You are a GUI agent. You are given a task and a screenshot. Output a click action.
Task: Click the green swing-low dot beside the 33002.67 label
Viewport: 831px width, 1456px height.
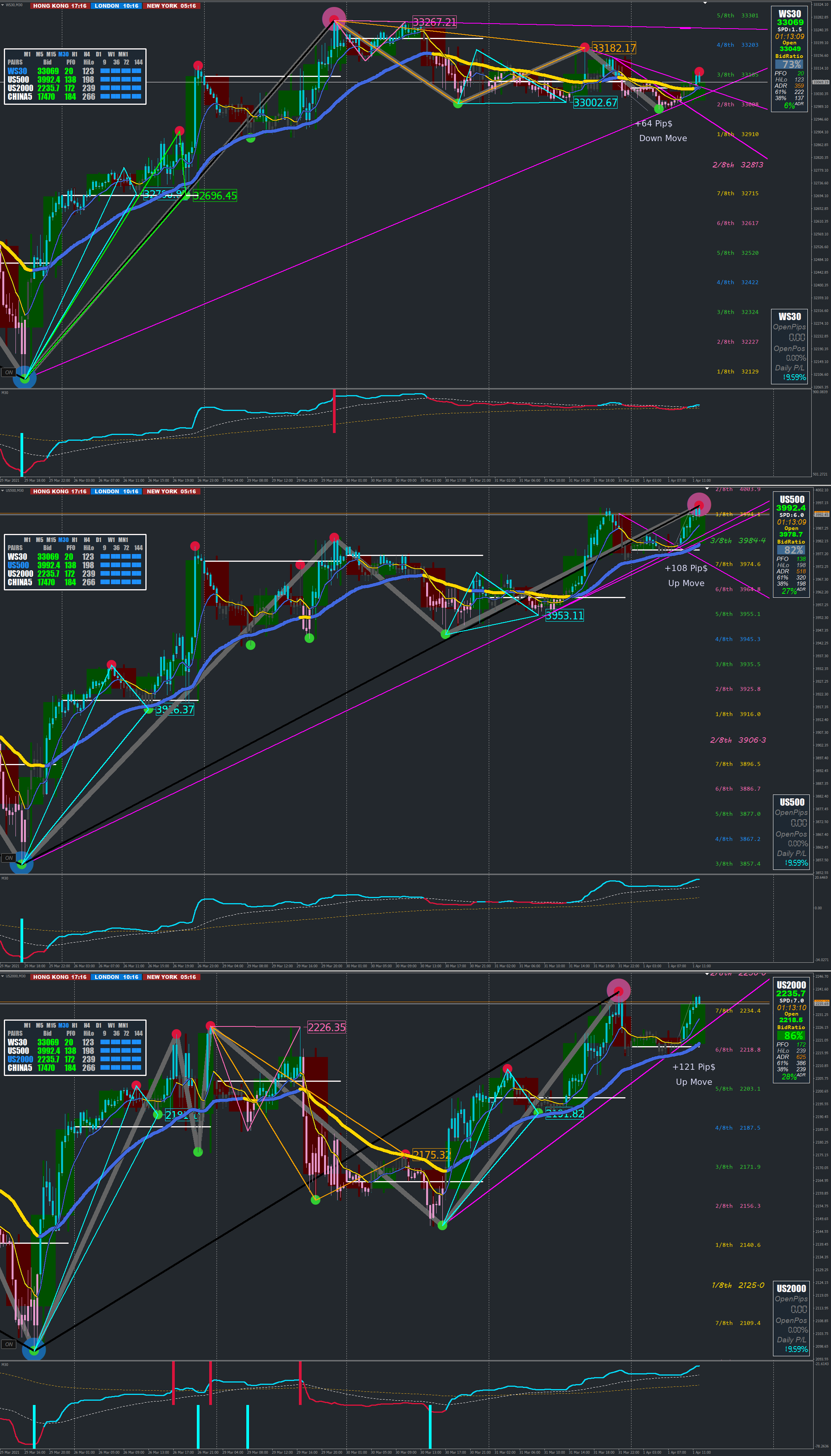click(458, 104)
